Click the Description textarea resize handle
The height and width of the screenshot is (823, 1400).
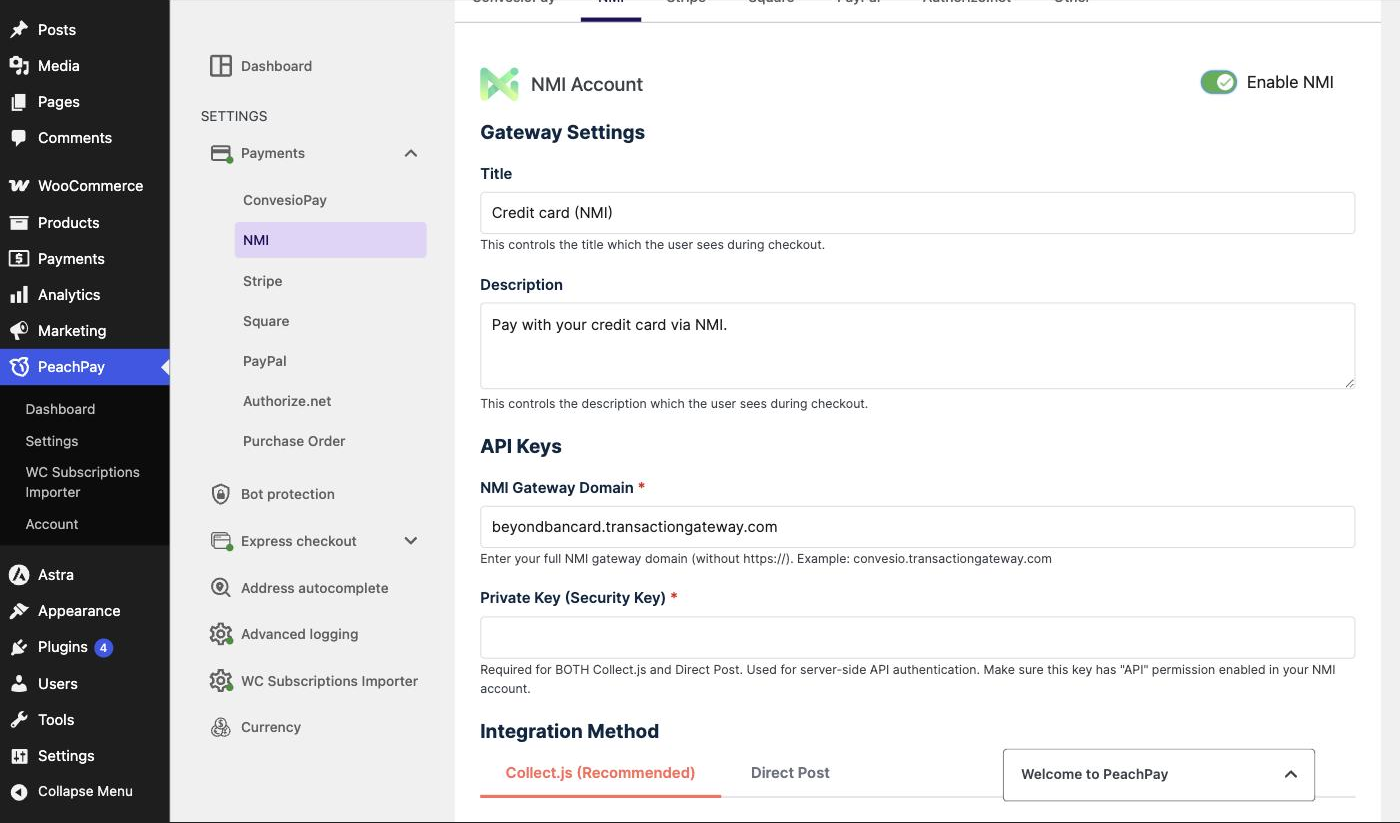click(x=1349, y=382)
